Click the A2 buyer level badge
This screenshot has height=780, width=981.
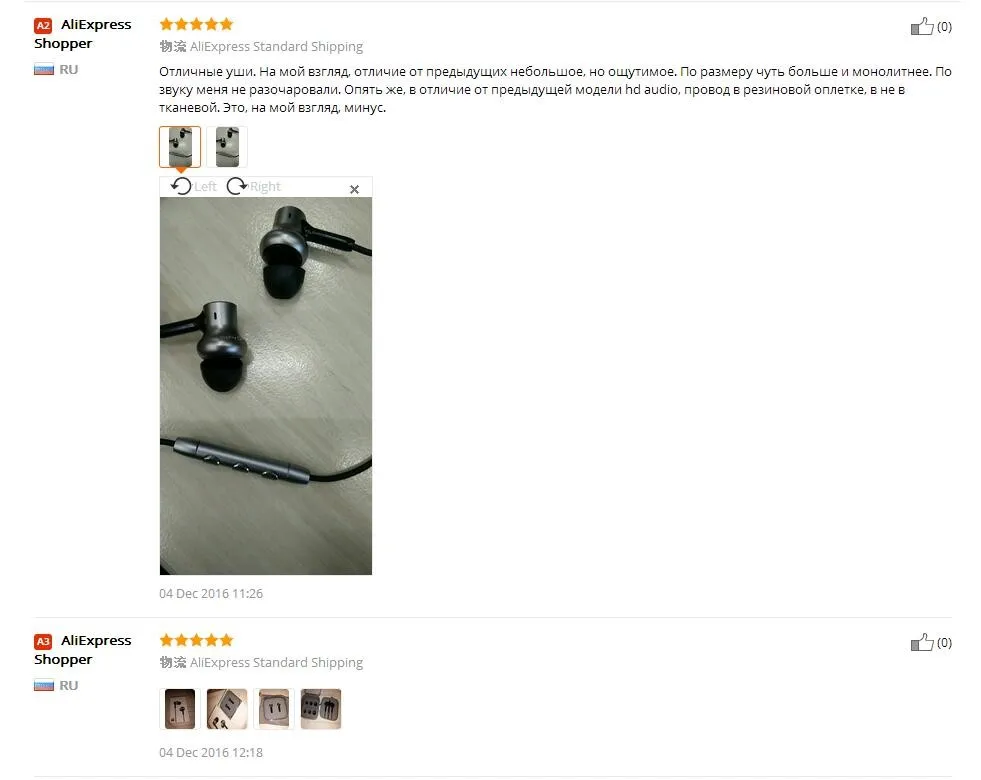click(43, 26)
